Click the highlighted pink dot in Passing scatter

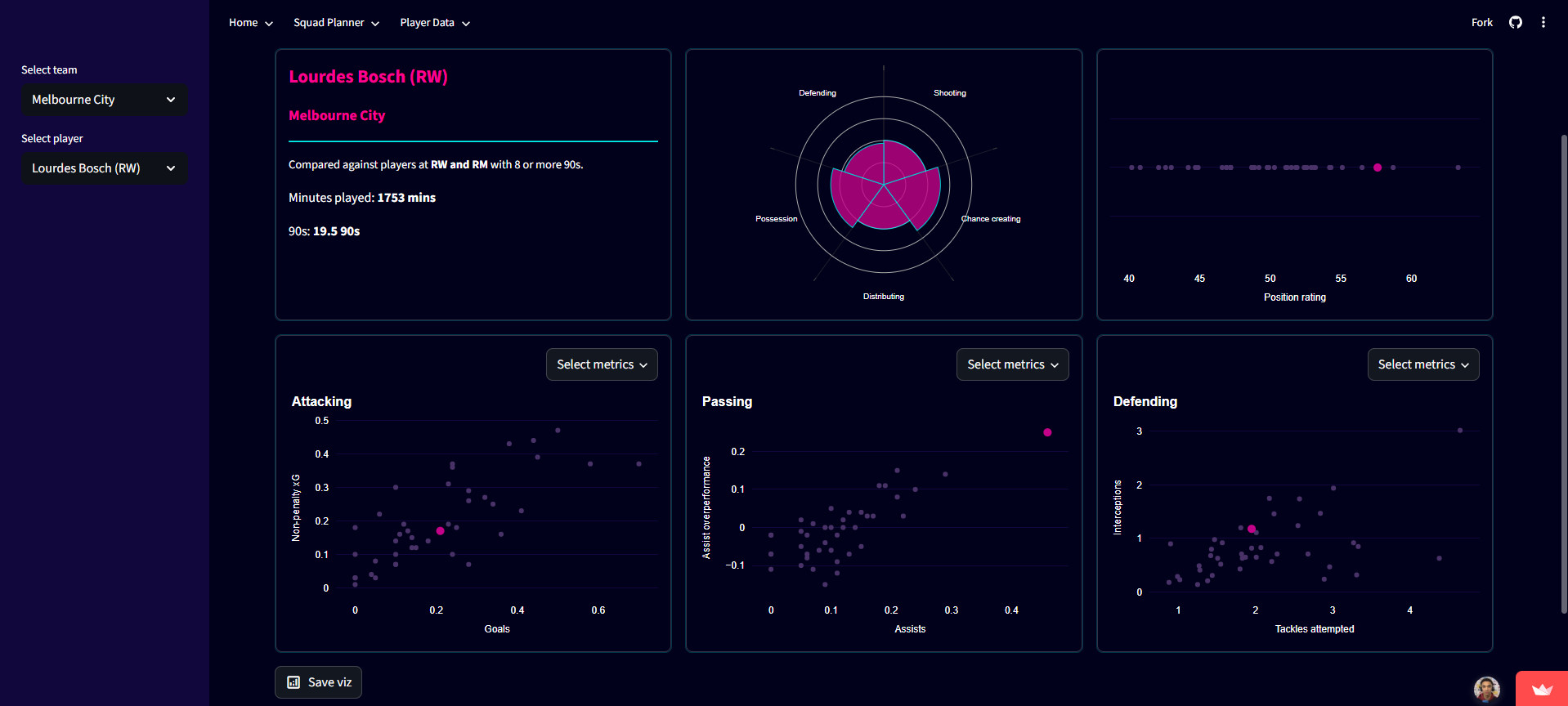point(1047,432)
